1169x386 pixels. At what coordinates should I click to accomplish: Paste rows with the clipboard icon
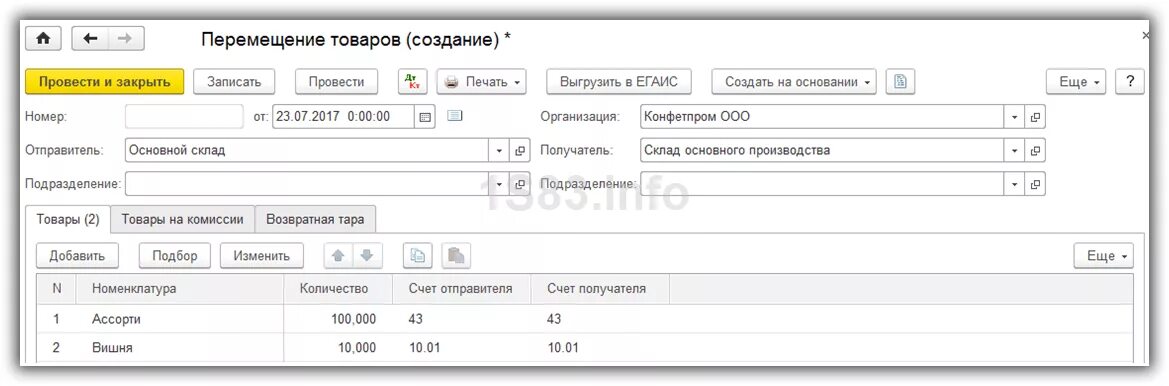point(456,256)
